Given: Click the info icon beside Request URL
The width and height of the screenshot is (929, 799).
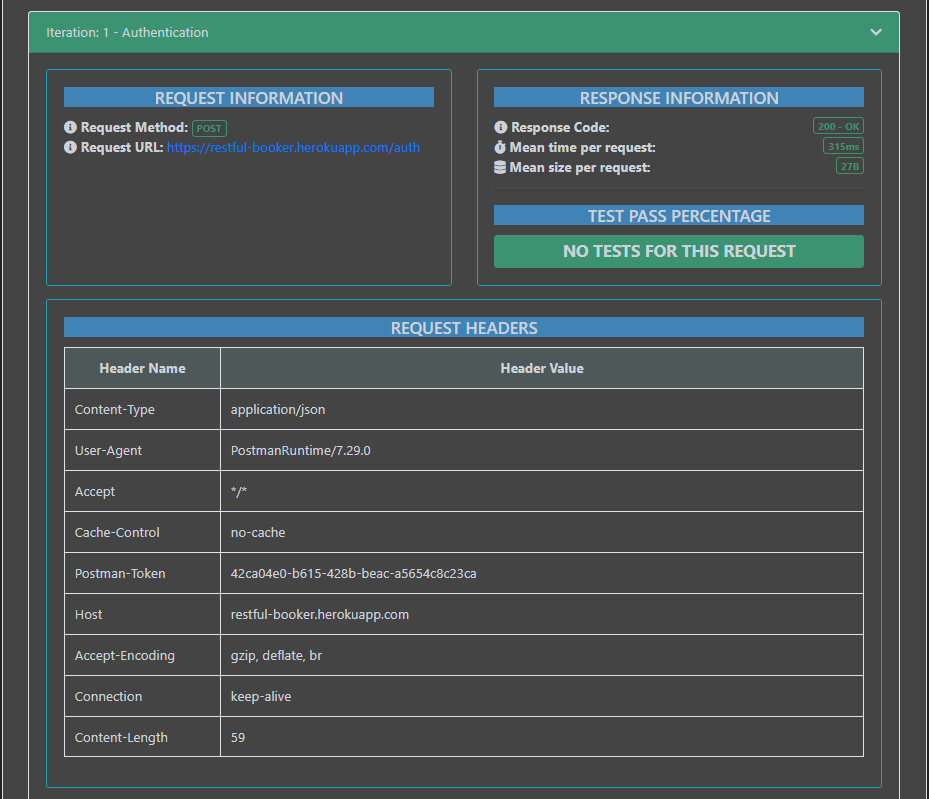Looking at the screenshot, I should pos(70,147).
